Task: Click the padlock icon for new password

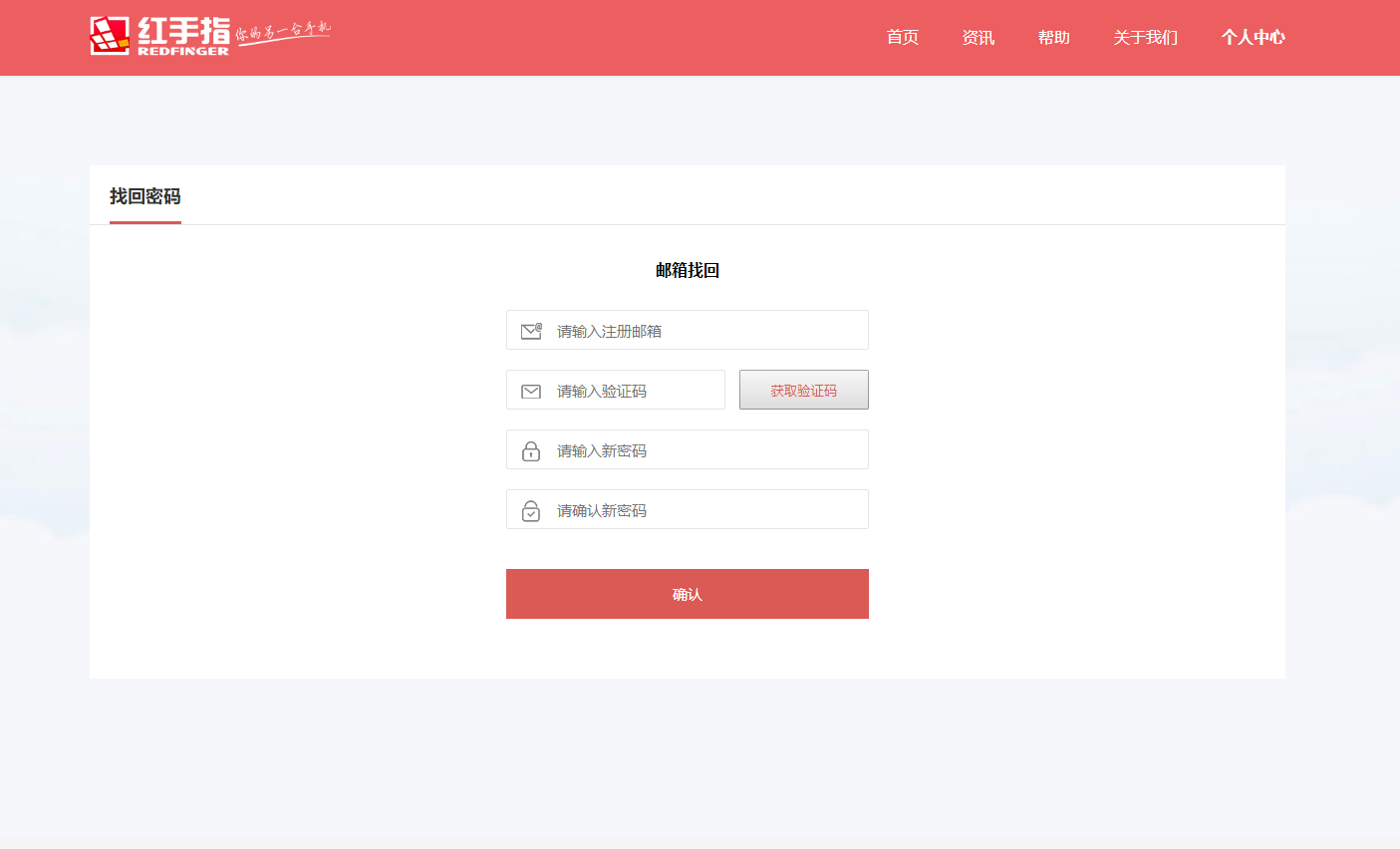Action: (x=531, y=451)
